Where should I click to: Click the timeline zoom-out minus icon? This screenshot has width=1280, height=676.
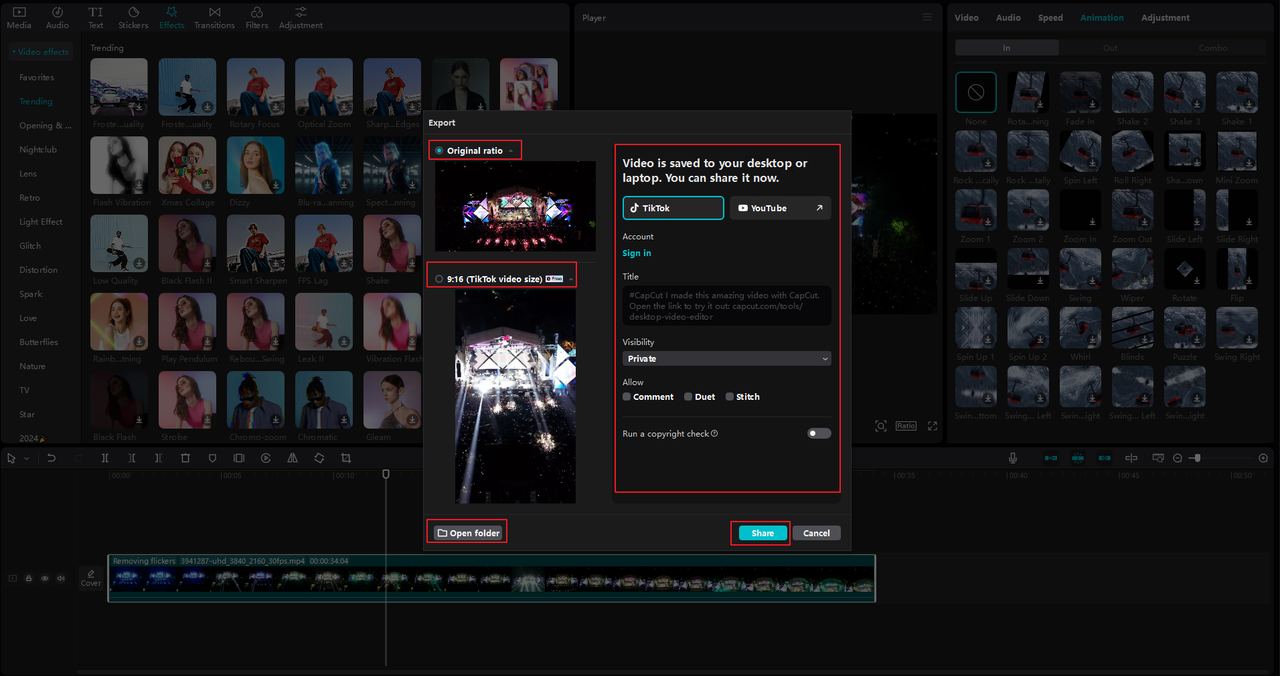click(x=1177, y=458)
